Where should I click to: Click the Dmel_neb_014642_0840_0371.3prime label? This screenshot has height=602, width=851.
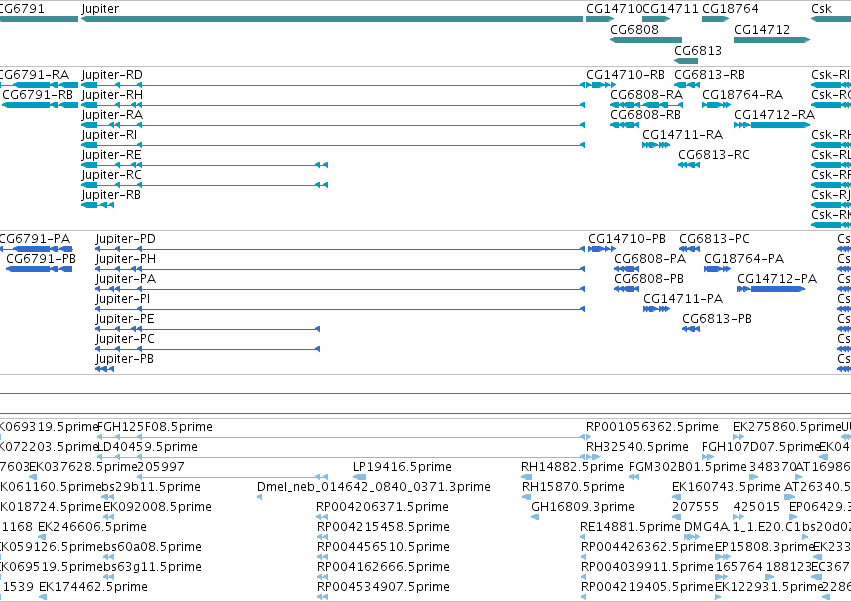coord(374,487)
